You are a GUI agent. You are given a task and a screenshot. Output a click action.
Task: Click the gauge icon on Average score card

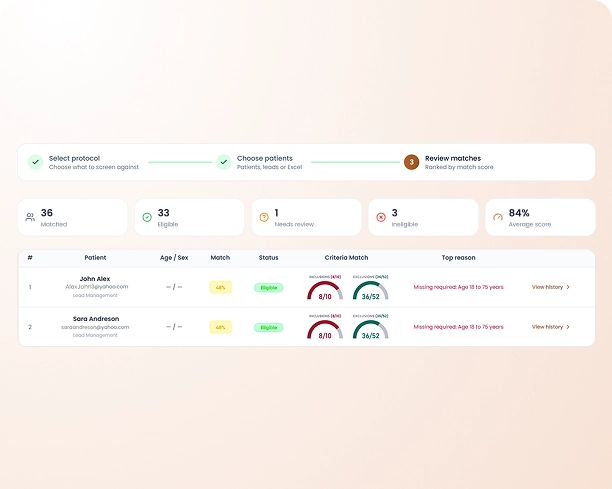point(498,217)
